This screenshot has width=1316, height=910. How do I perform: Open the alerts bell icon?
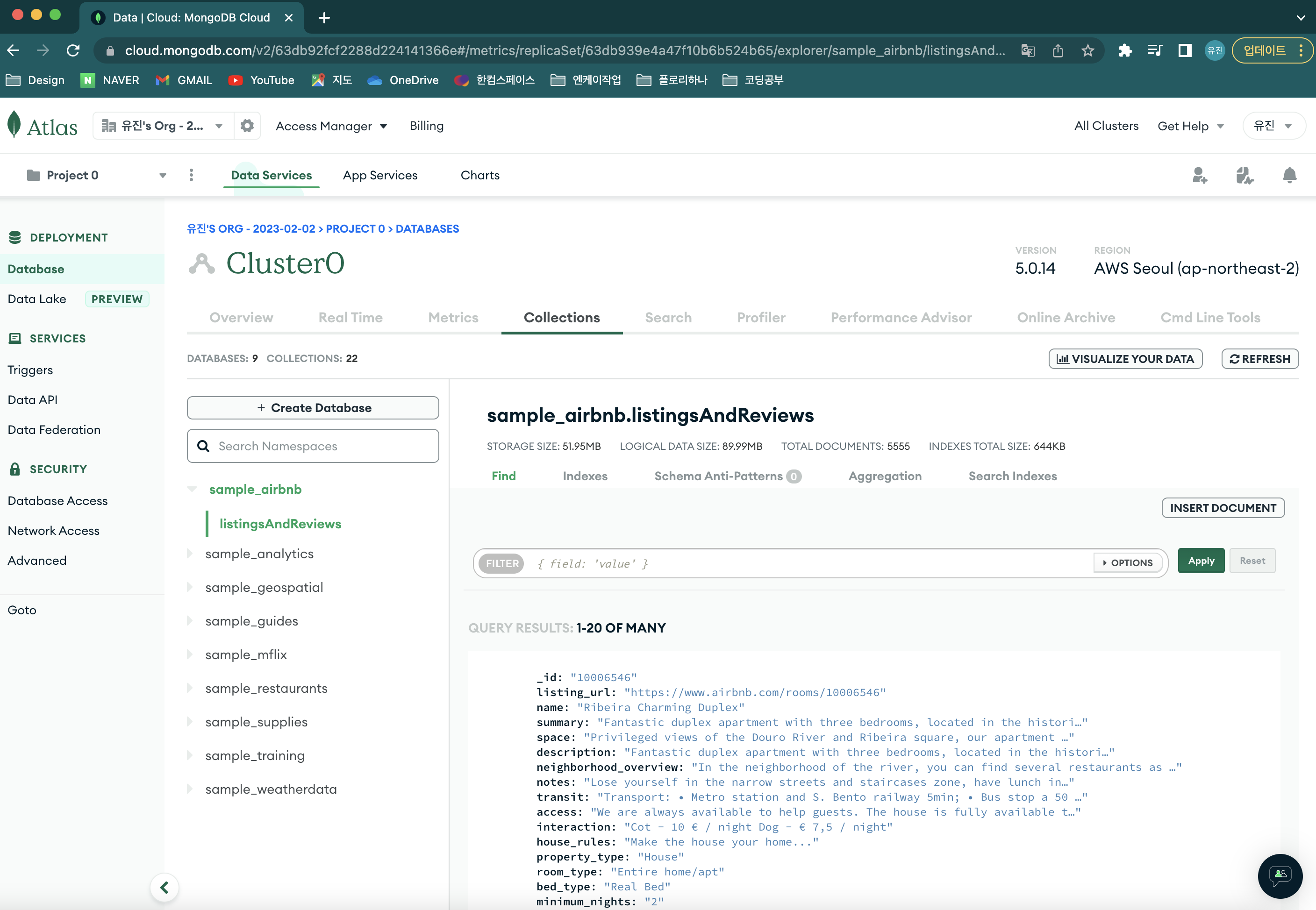tap(1289, 175)
